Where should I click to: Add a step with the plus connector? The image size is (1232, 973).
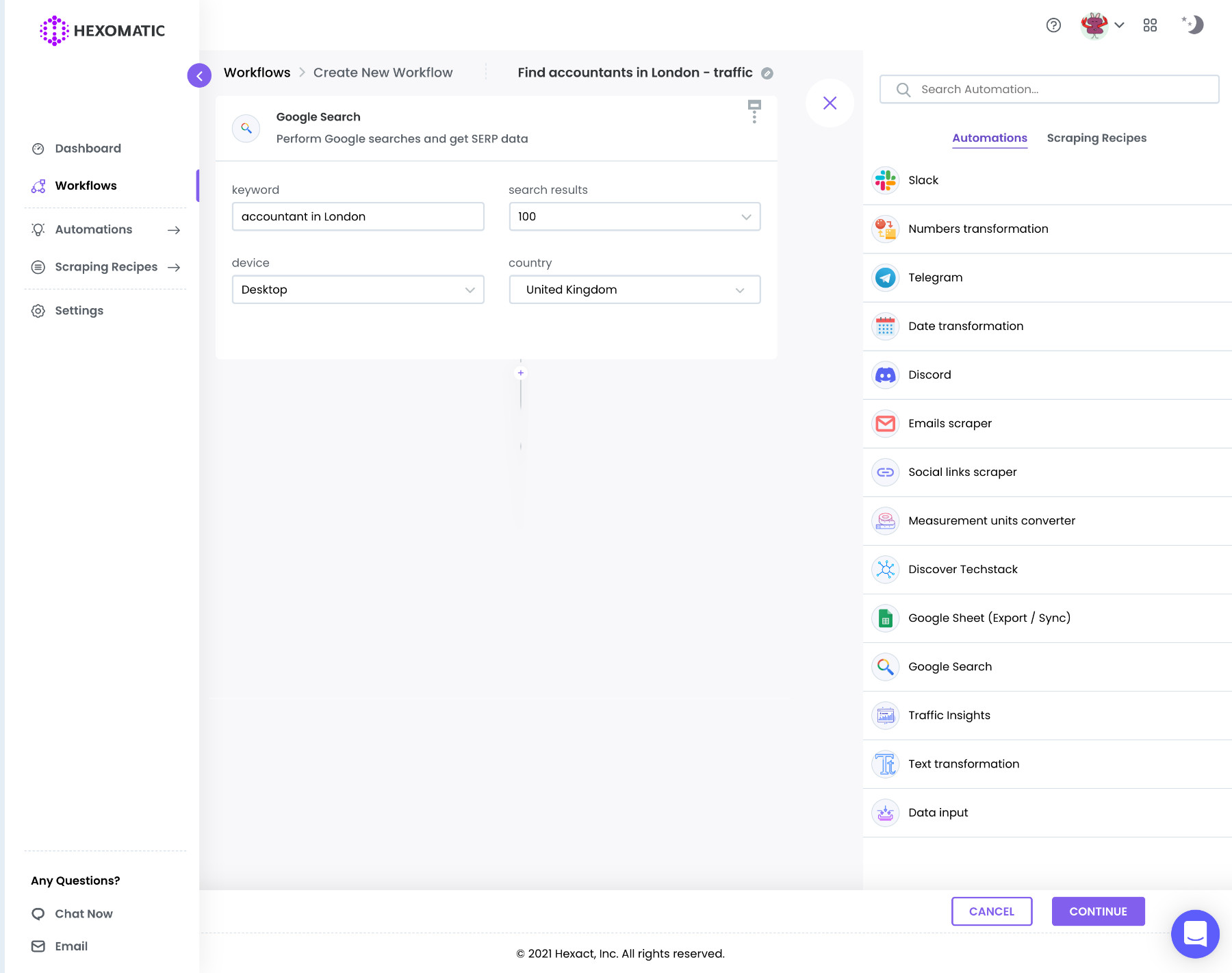coord(521,373)
